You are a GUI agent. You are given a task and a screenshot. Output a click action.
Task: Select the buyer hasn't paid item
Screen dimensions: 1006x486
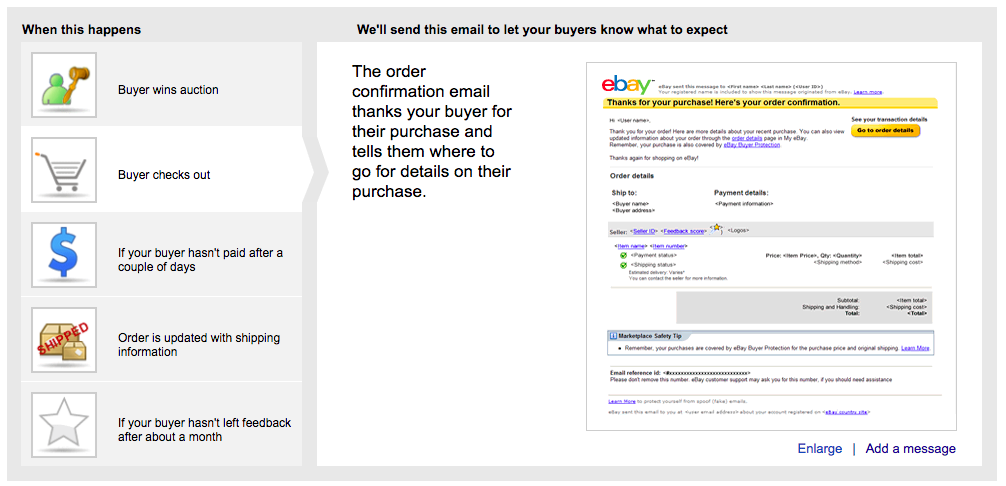coord(161,255)
